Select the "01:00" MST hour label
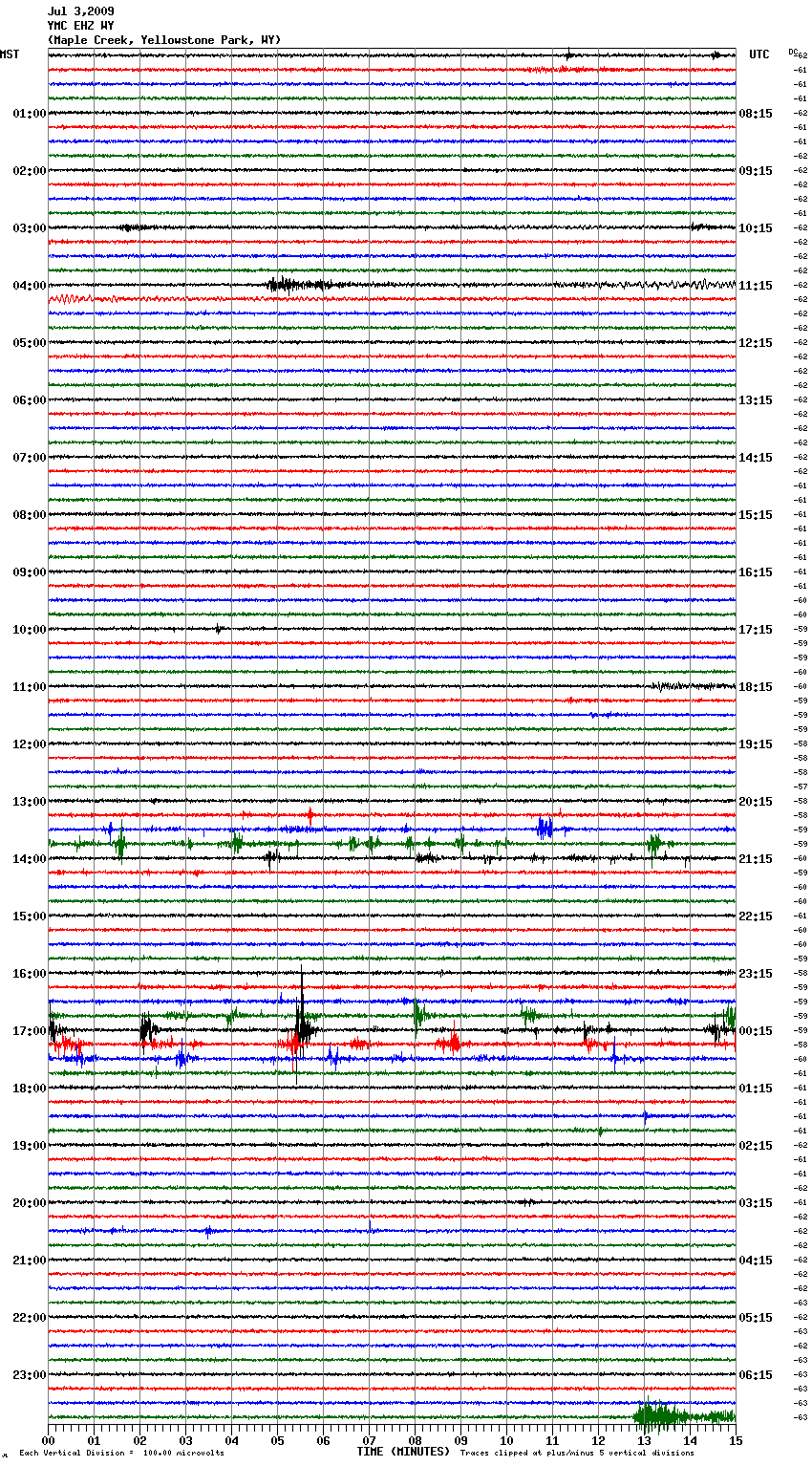This screenshot has height=1466, width=812. tap(30, 114)
